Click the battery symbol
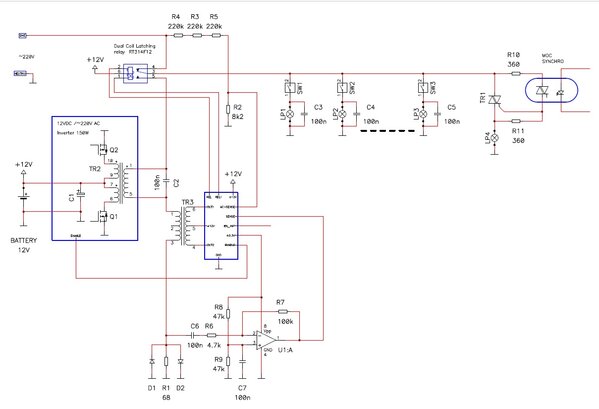Screen dimensions: 599x409 (x=24, y=197)
